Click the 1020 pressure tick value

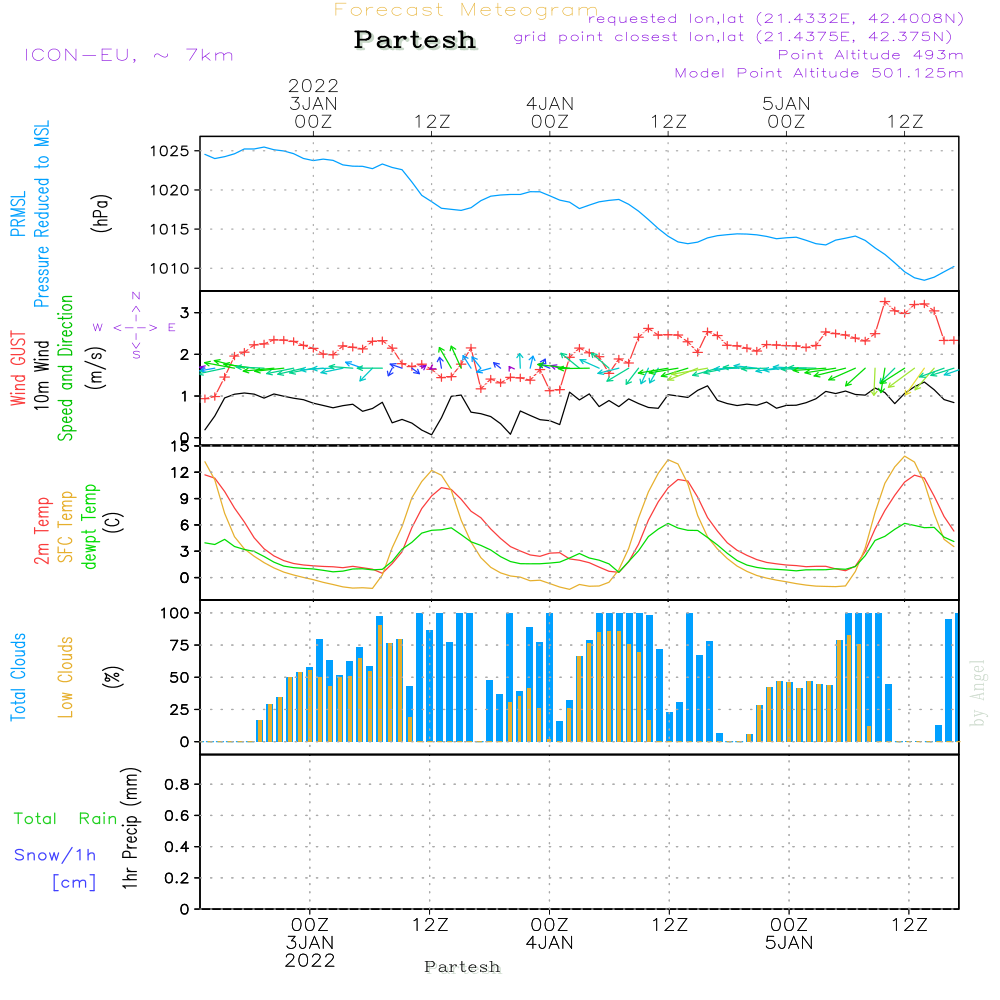click(170, 190)
